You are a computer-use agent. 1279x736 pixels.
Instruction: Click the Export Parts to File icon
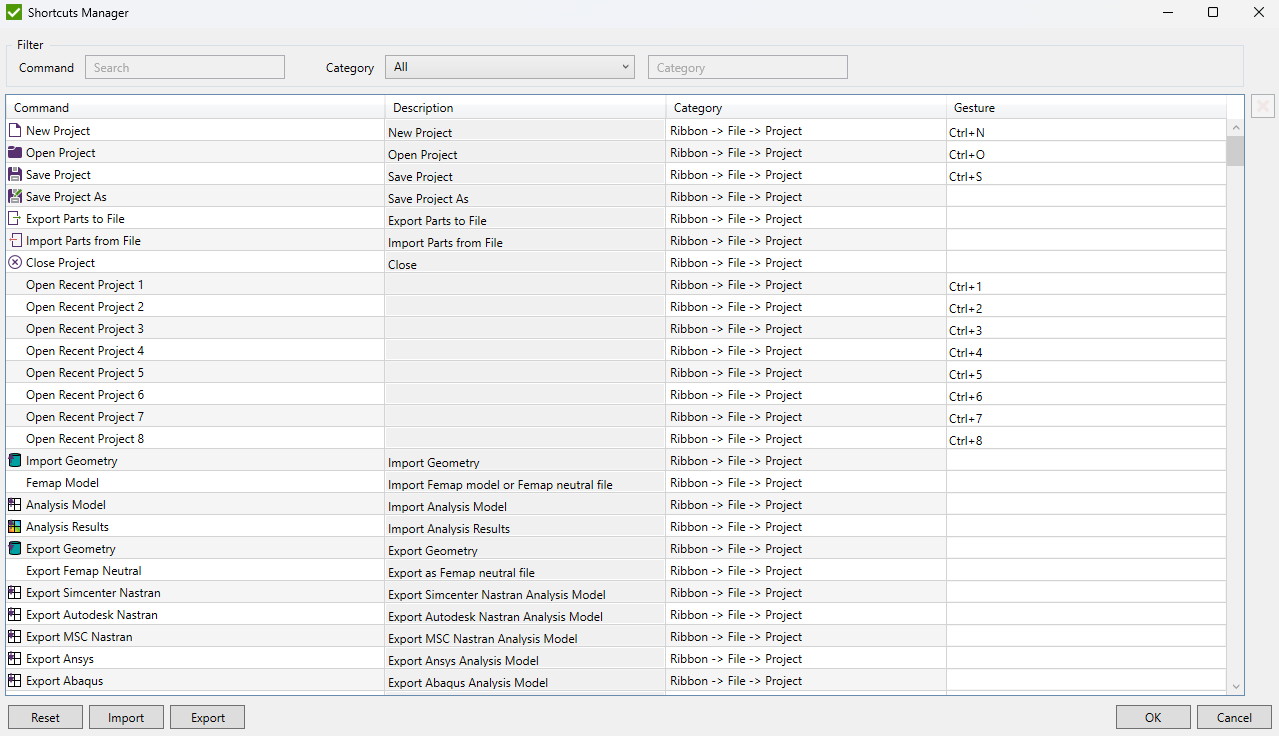(15, 219)
